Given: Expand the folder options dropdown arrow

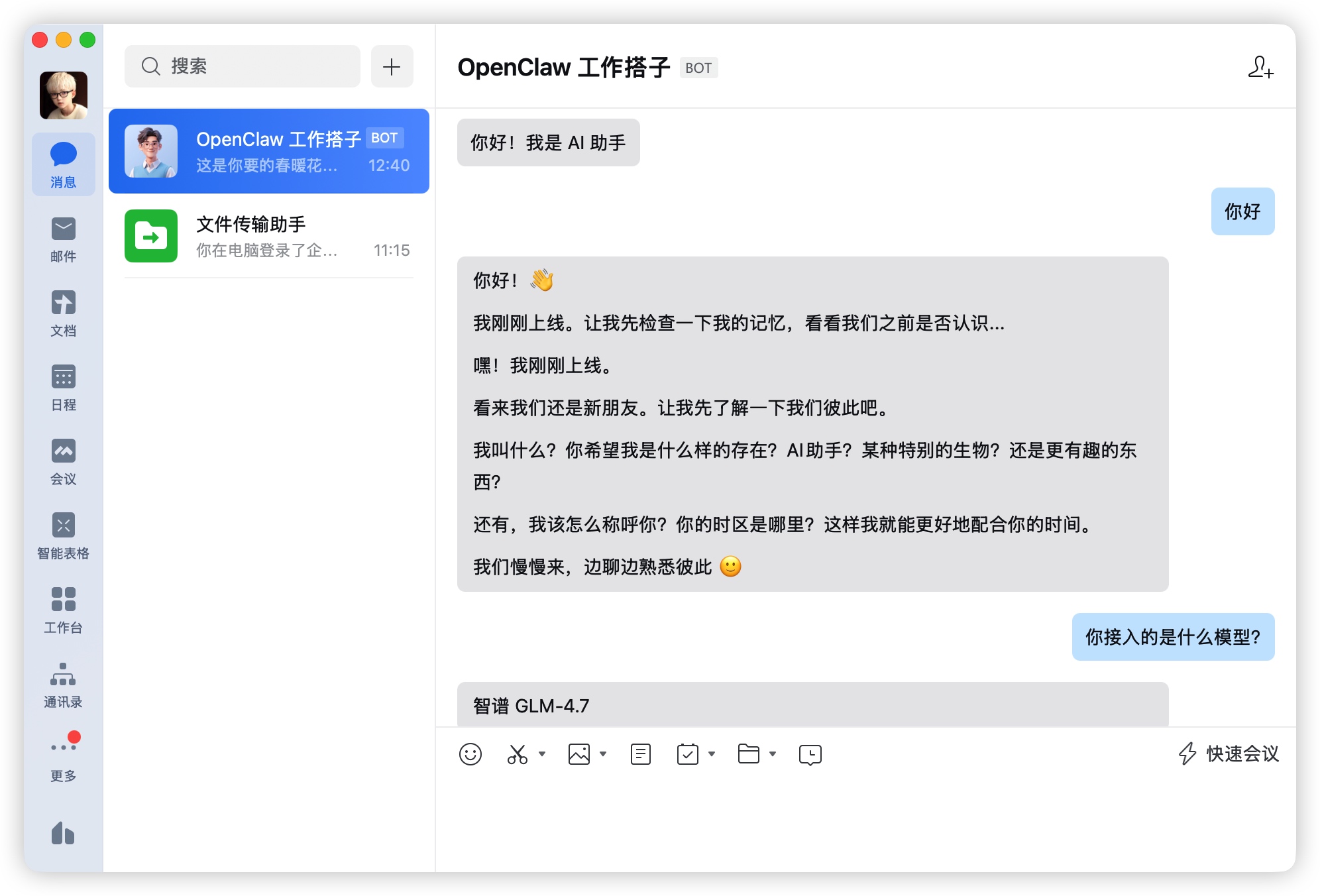Looking at the screenshot, I should pos(773,754).
